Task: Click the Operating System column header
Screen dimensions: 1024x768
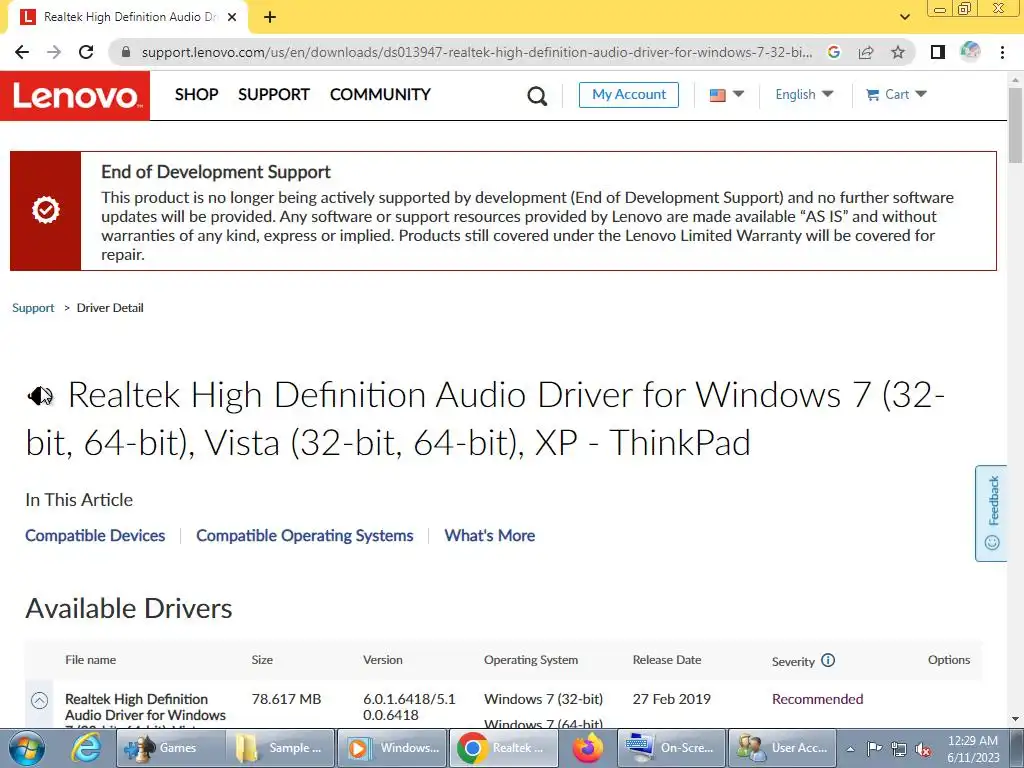Action: click(531, 660)
